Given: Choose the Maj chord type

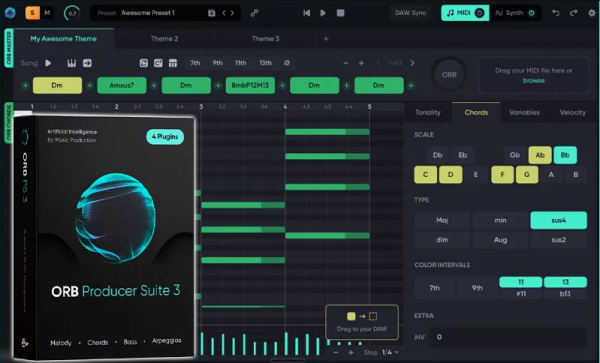Looking at the screenshot, I should click(x=442, y=220).
